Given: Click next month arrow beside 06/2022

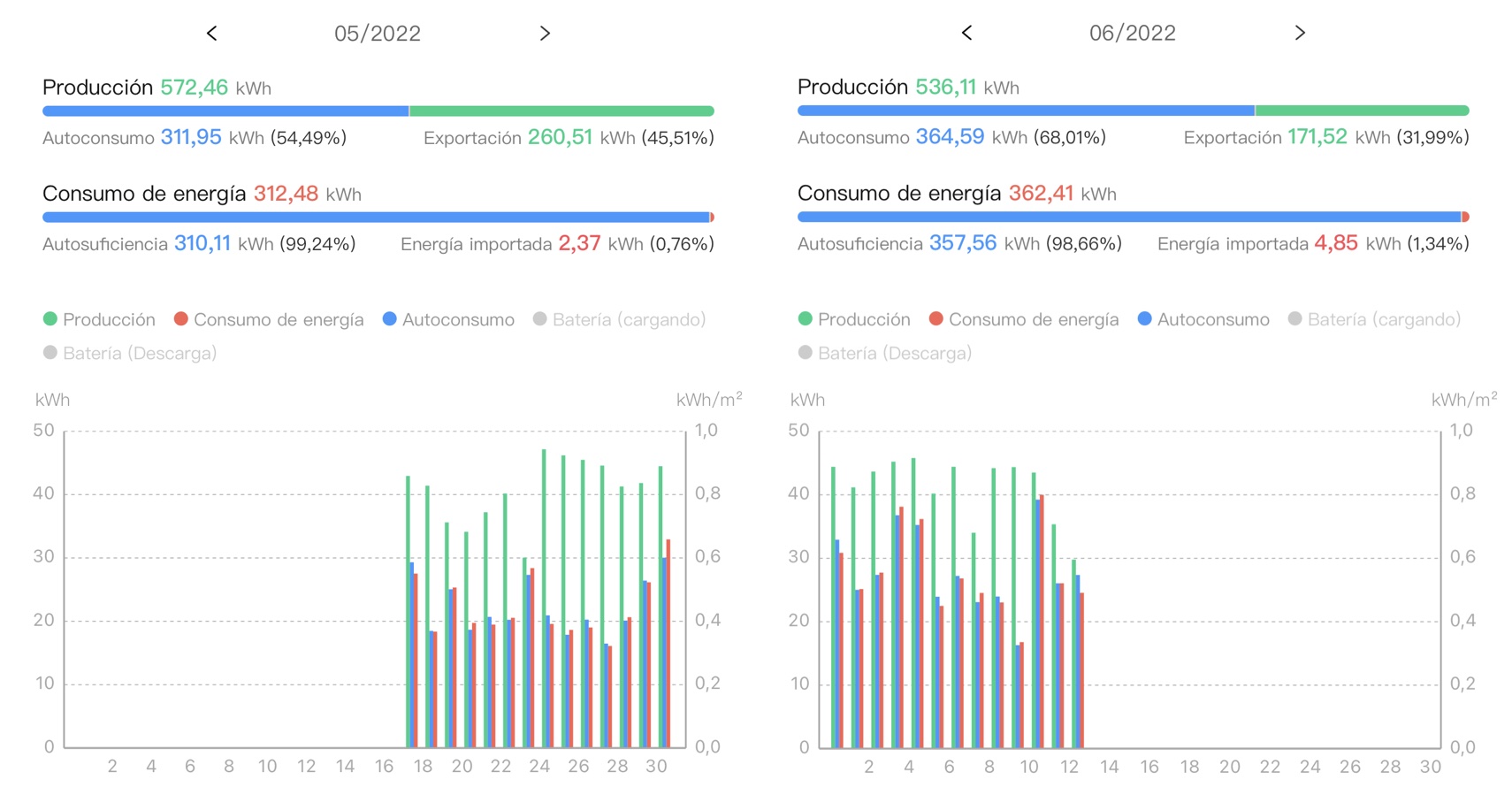Looking at the screenshot, I should click(x=1300, y=33).
